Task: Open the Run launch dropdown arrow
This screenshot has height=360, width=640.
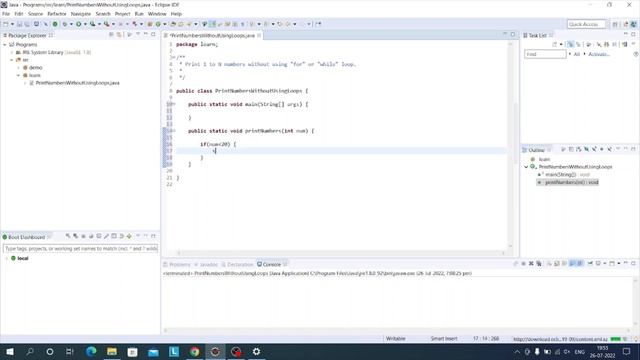Action: tap(85, 24)
